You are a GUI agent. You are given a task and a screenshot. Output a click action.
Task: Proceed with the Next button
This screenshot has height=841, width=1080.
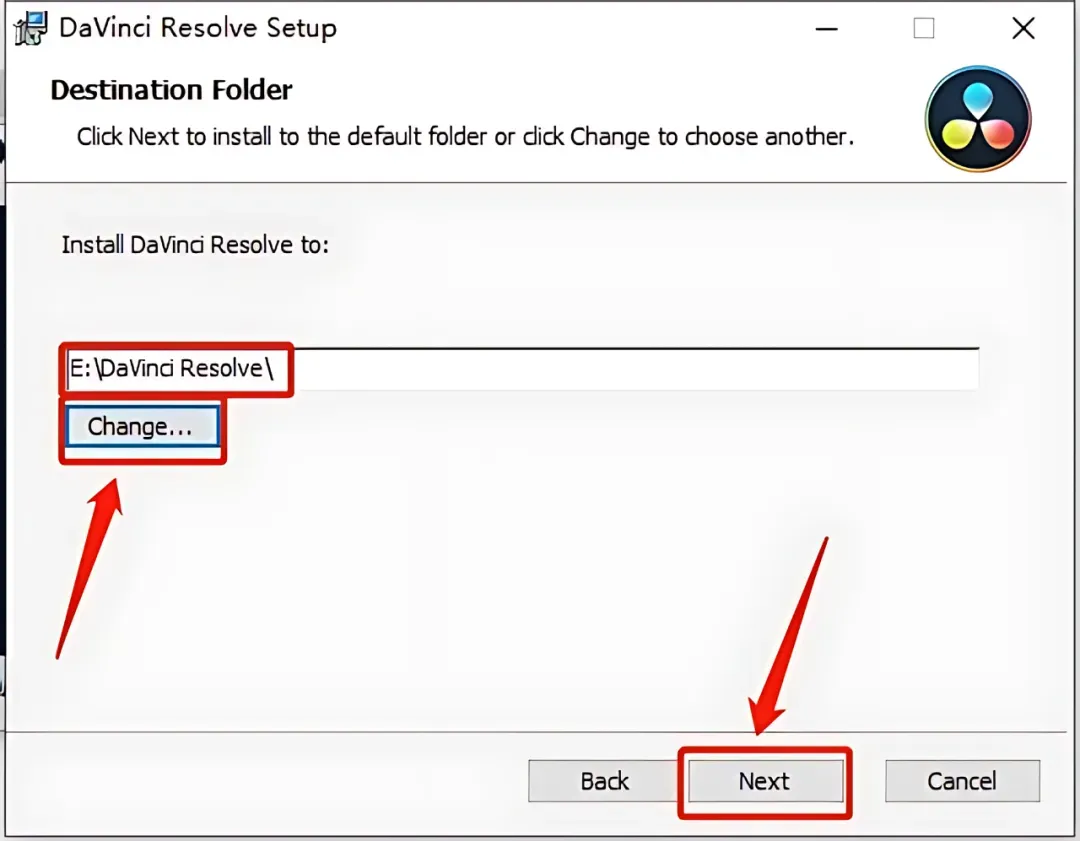(765, 781)
